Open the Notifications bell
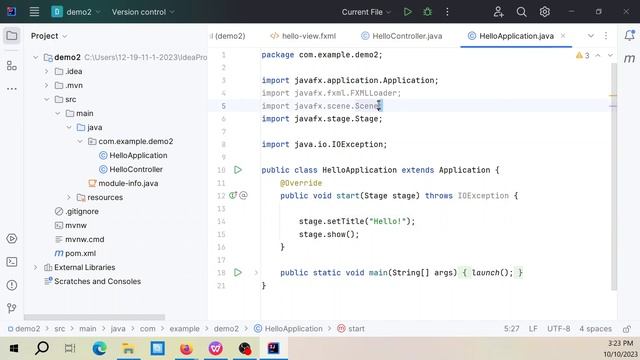Image resolution: width=640 pixels, height=360 pixels. 629,36
